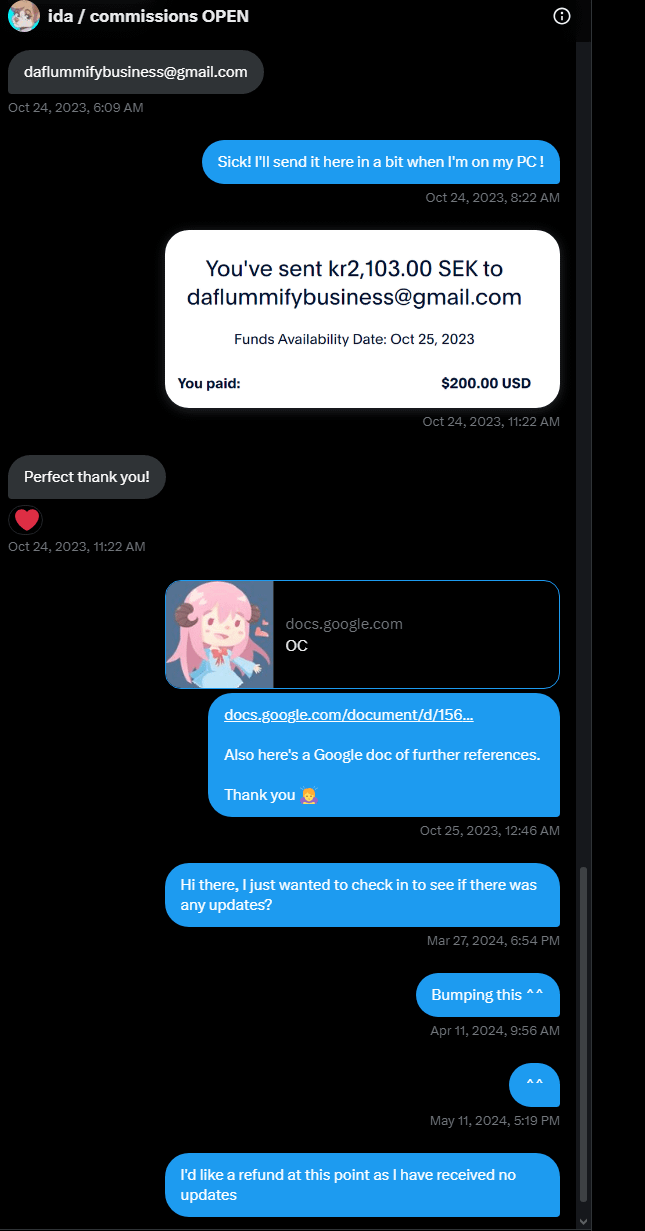Click the red heart reaction

coord(26,520)
